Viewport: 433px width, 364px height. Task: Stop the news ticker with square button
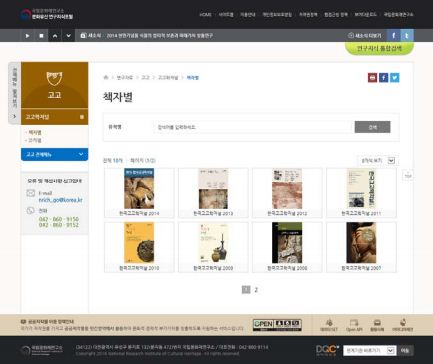(x=41, y=36)
